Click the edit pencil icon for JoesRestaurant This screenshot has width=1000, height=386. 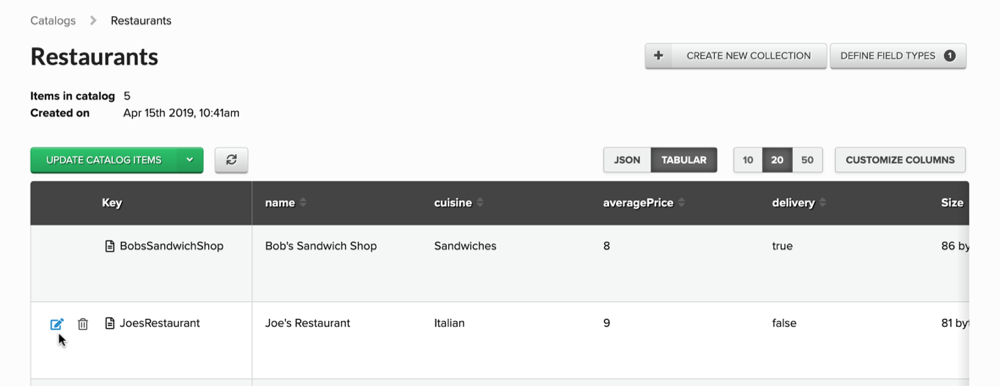click(x=57, y=324)
